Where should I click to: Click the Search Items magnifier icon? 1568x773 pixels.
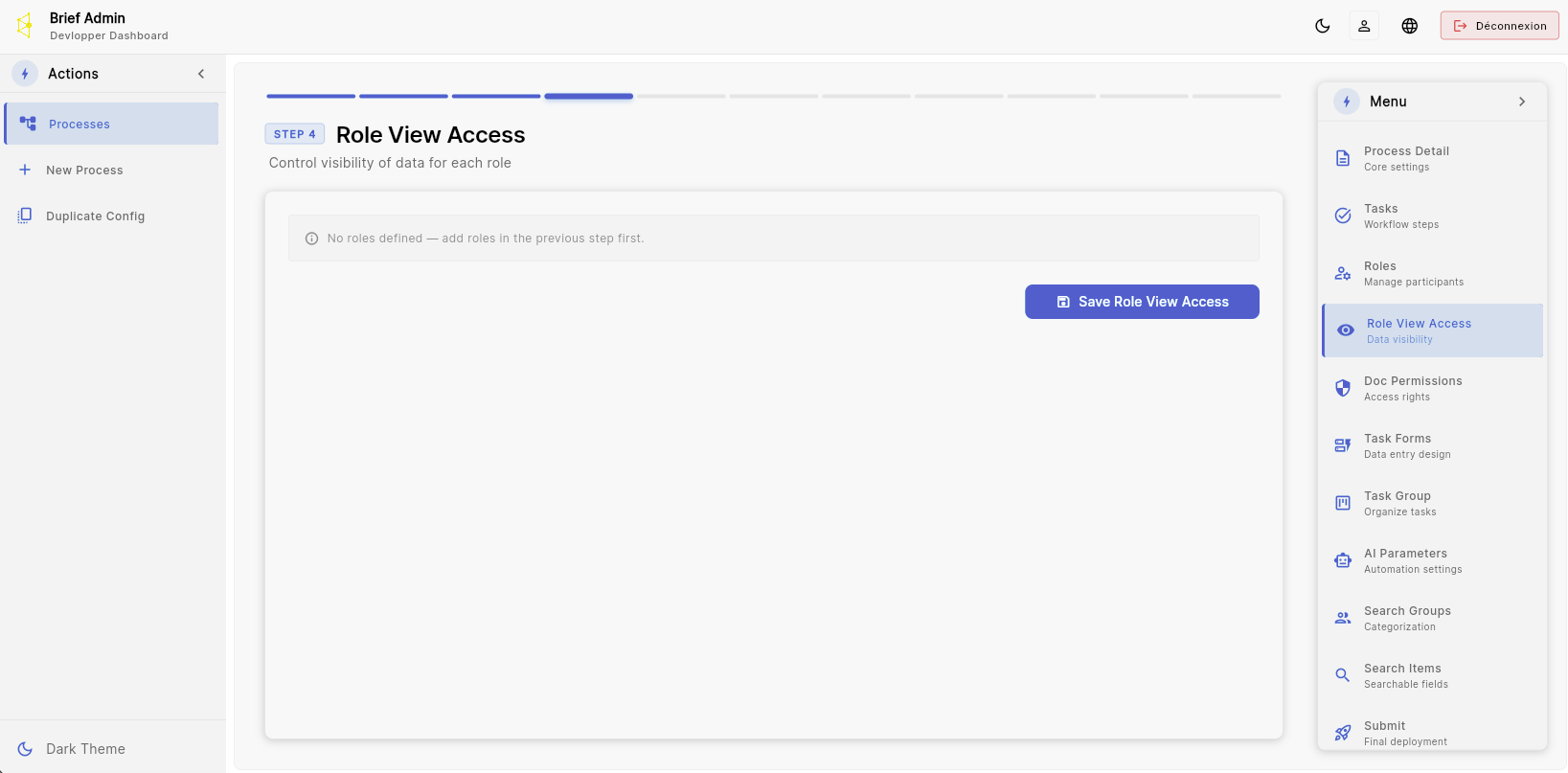[x=1343, y=675]
